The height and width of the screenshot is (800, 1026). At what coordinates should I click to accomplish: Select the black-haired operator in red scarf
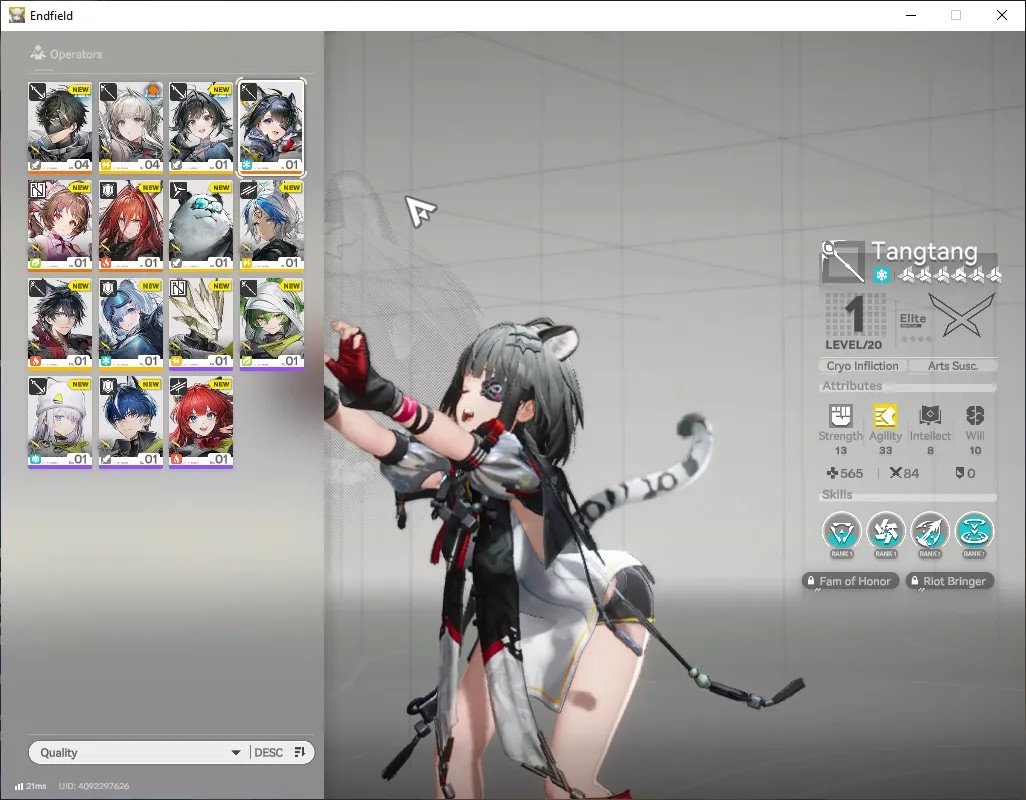click(x=60, y=323)
